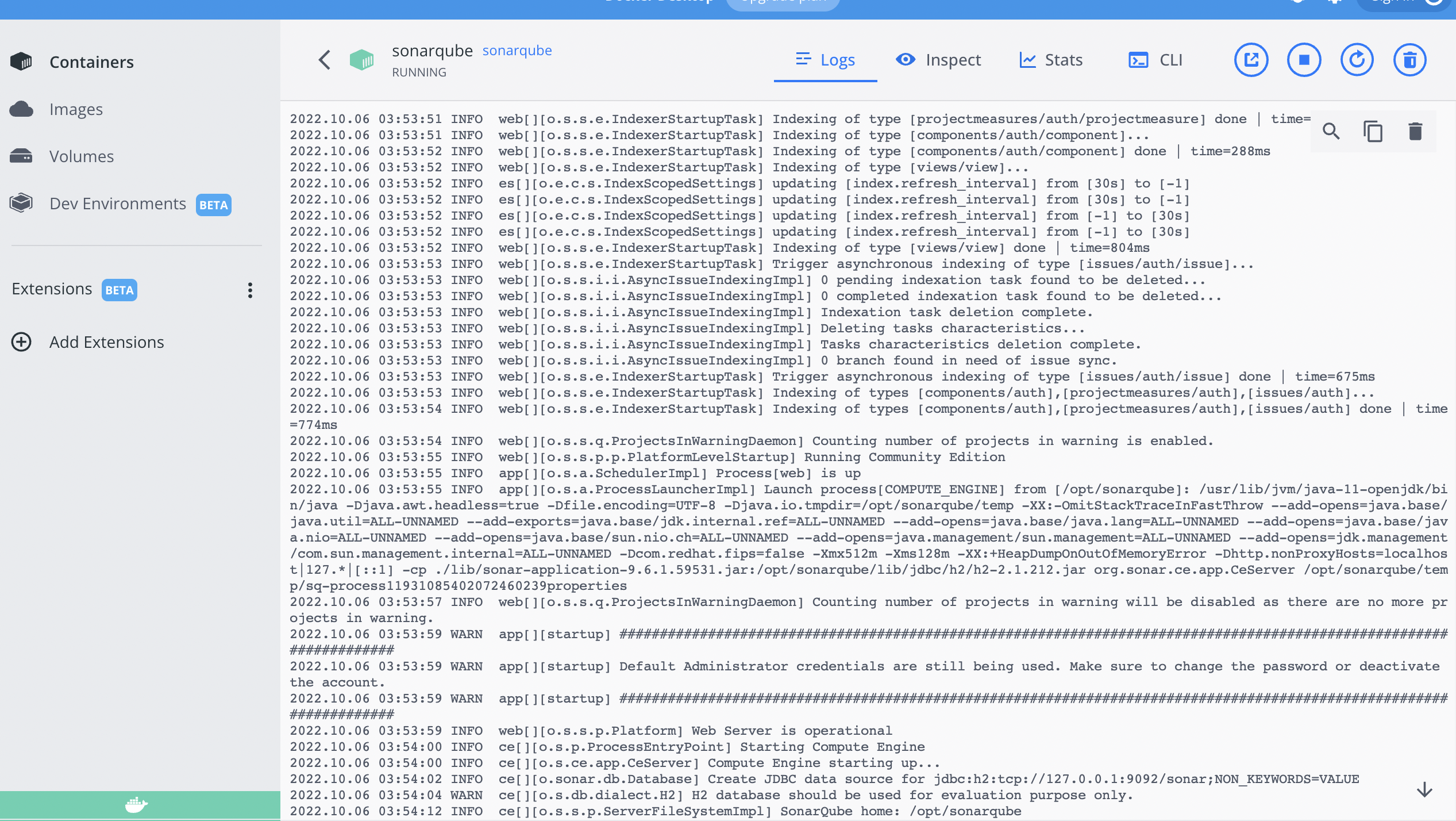Open Extensions three-dot menu
1456x821 pixels.
(x=250, y=290)
